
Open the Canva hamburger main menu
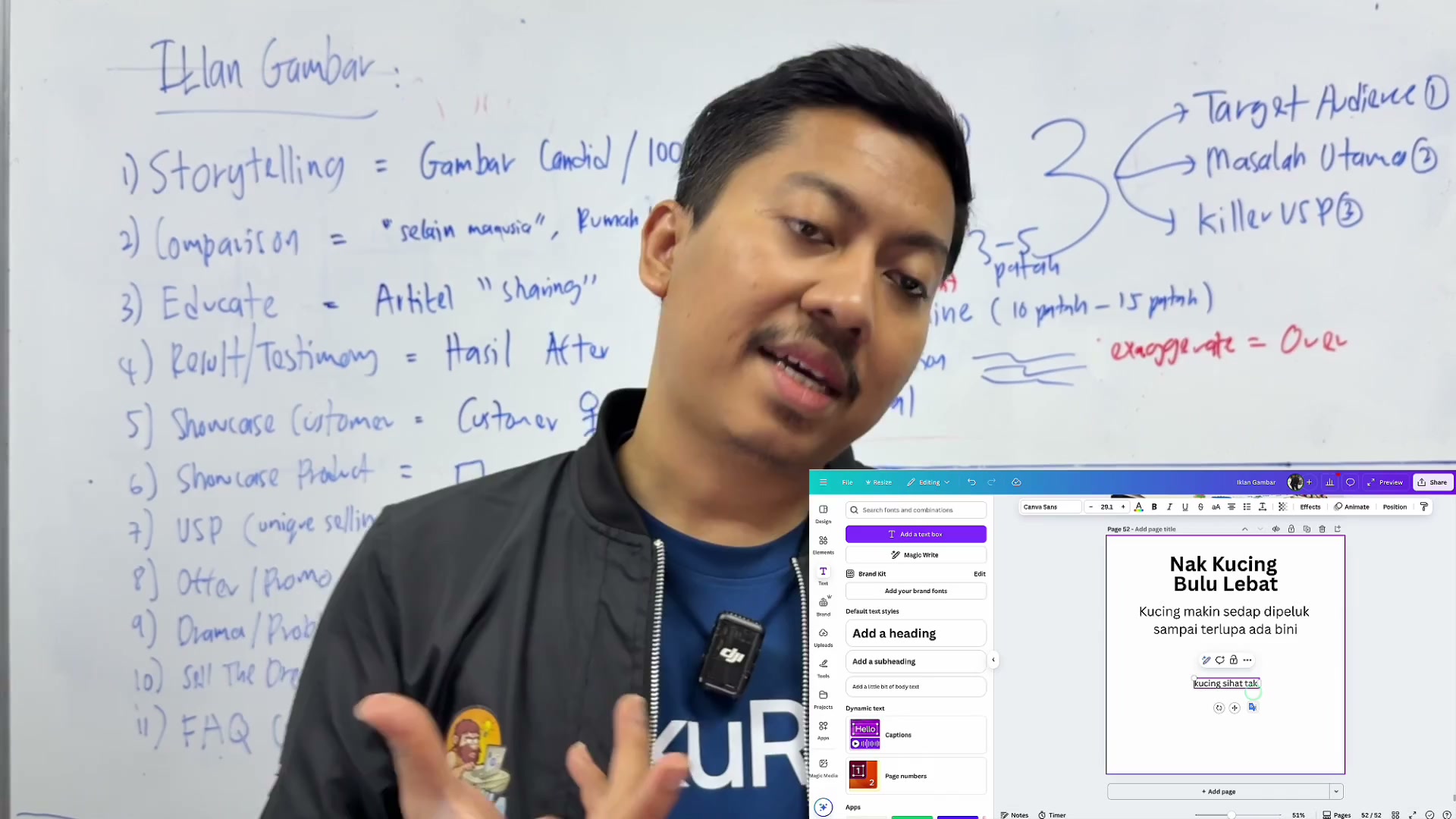pyautogui.click(x=823, y=482)
